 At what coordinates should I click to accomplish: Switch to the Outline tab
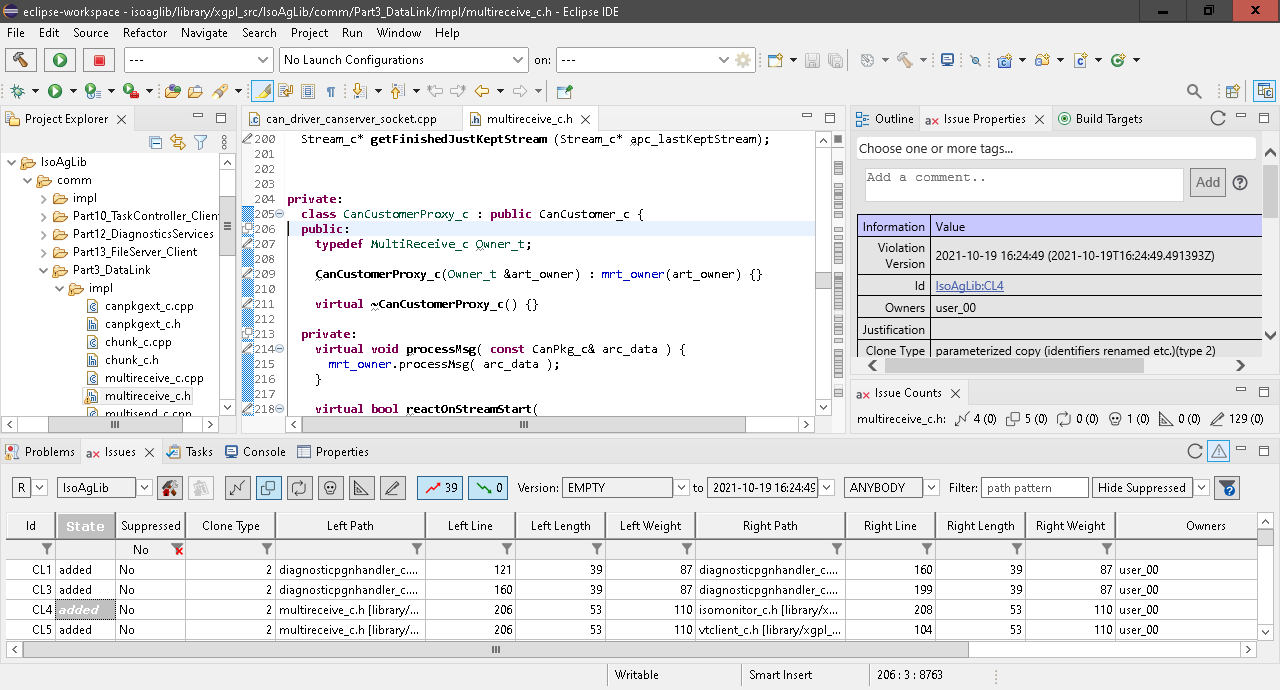pyautogui.click(x=885, y=118)
